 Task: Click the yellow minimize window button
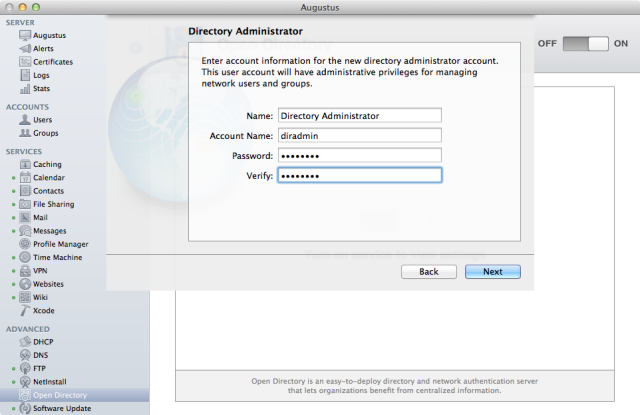(22, 7)
